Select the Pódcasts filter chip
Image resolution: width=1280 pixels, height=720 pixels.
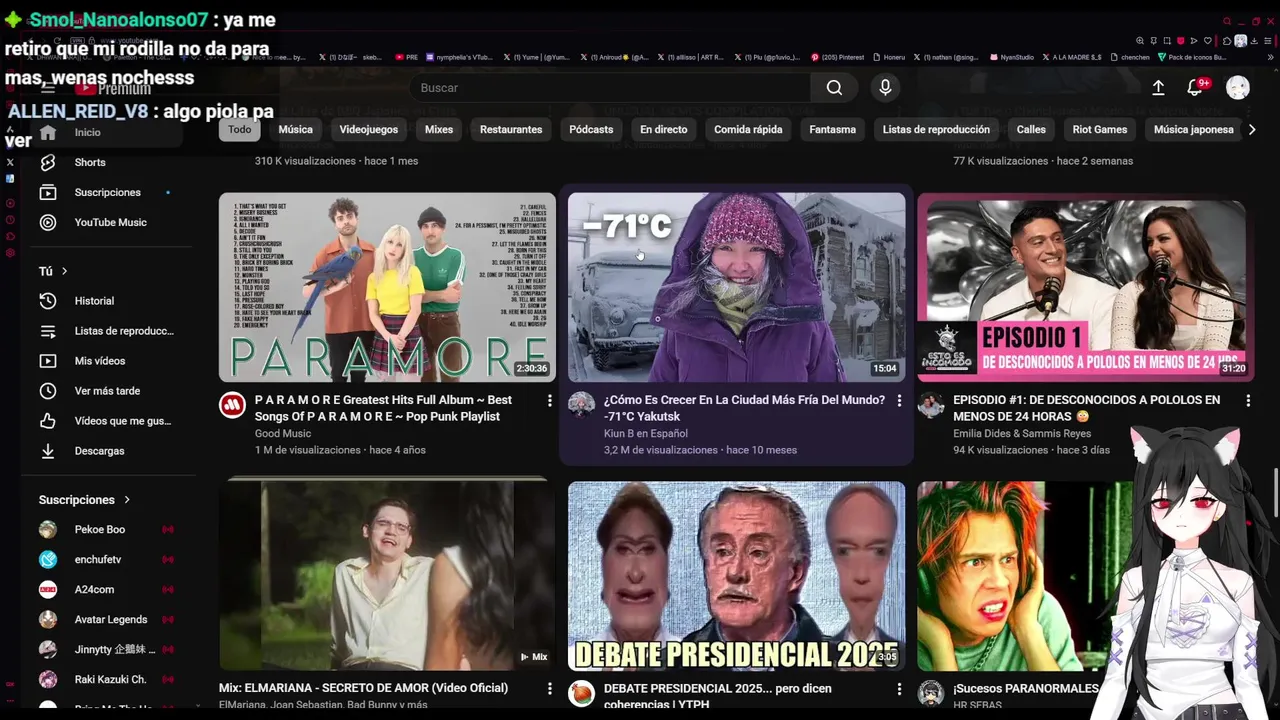click(591, 130)
